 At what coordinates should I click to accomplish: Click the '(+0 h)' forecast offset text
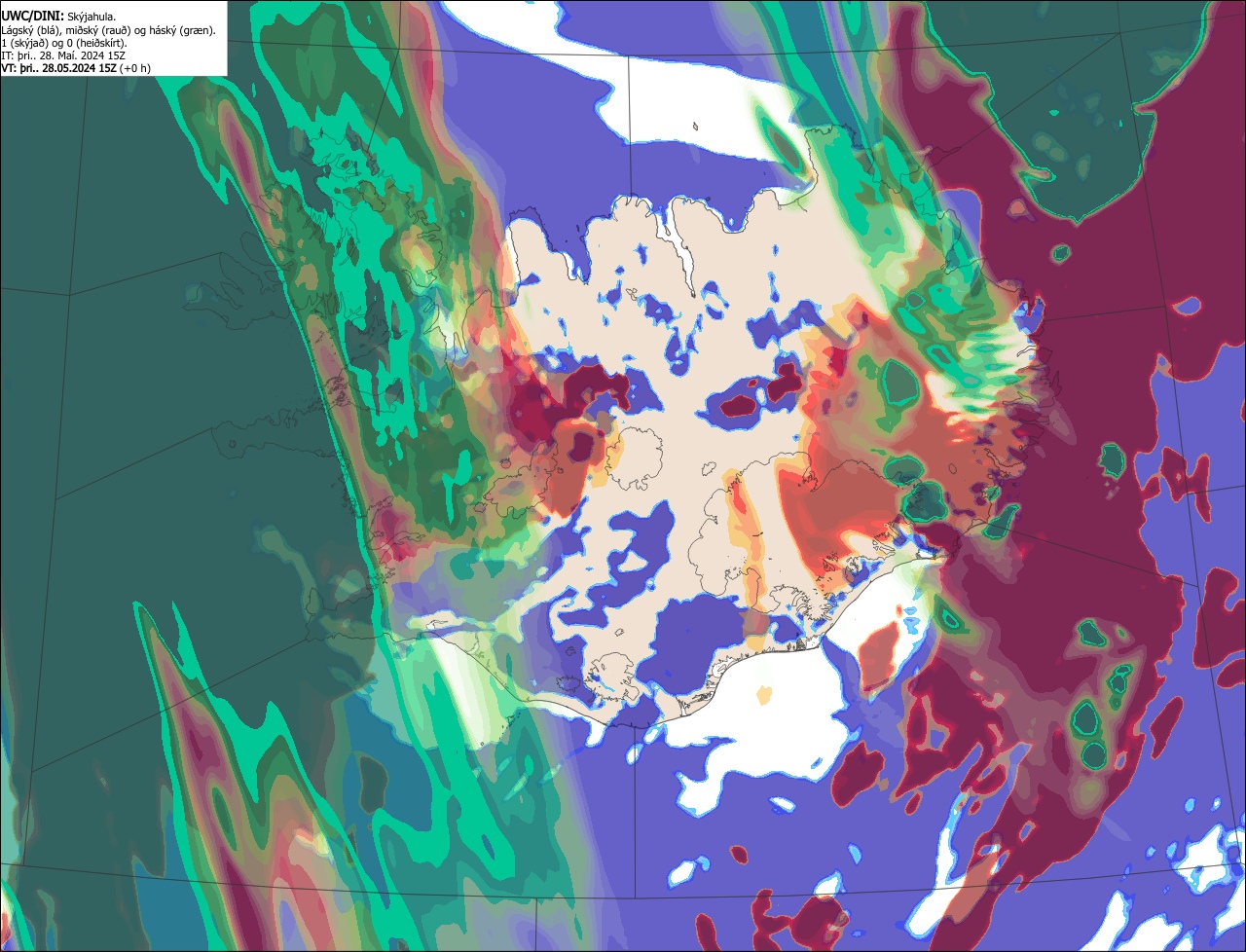[135, 69]
